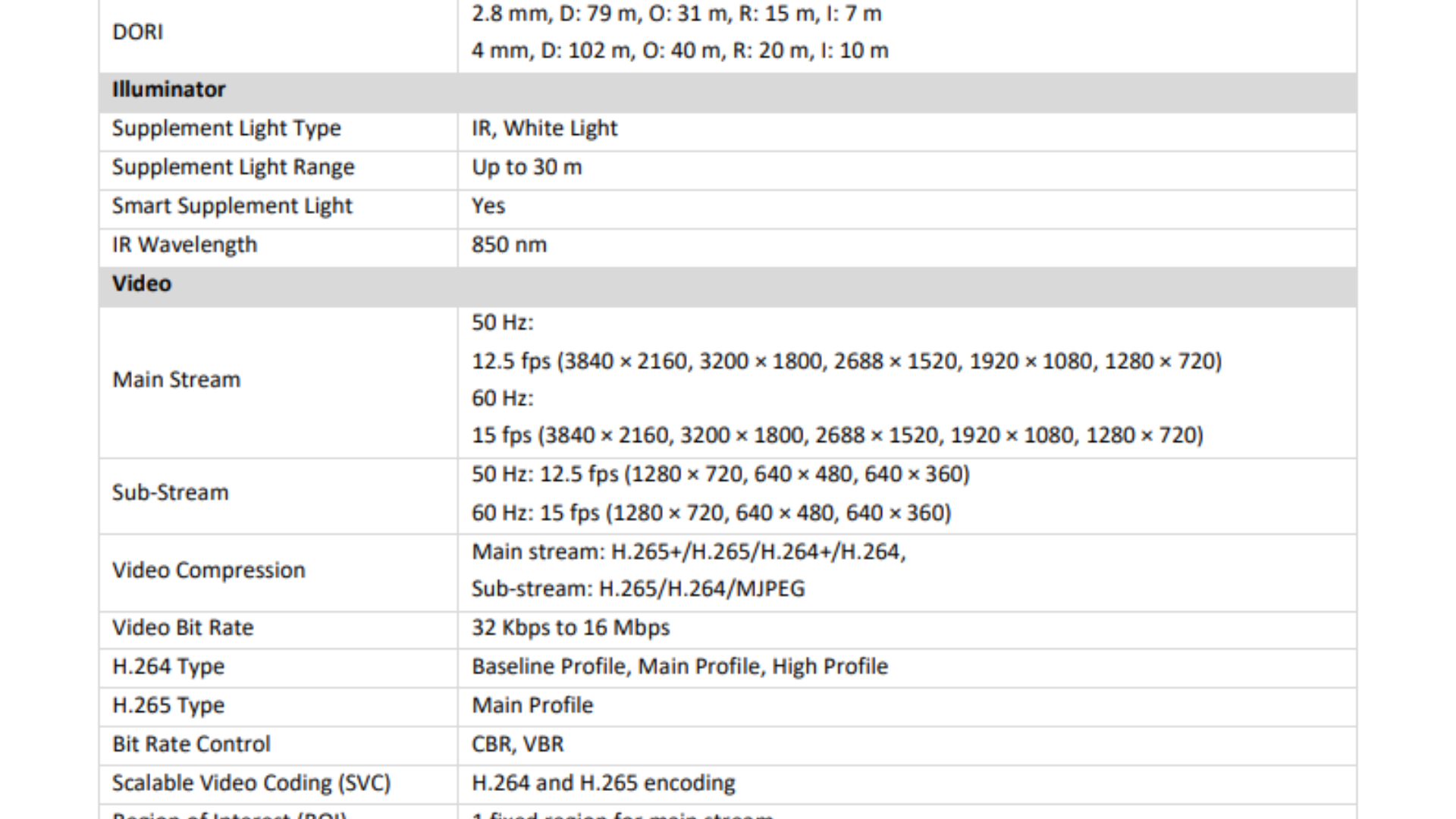Click the DORI row label
The image size is (1456, 819).
137,32
